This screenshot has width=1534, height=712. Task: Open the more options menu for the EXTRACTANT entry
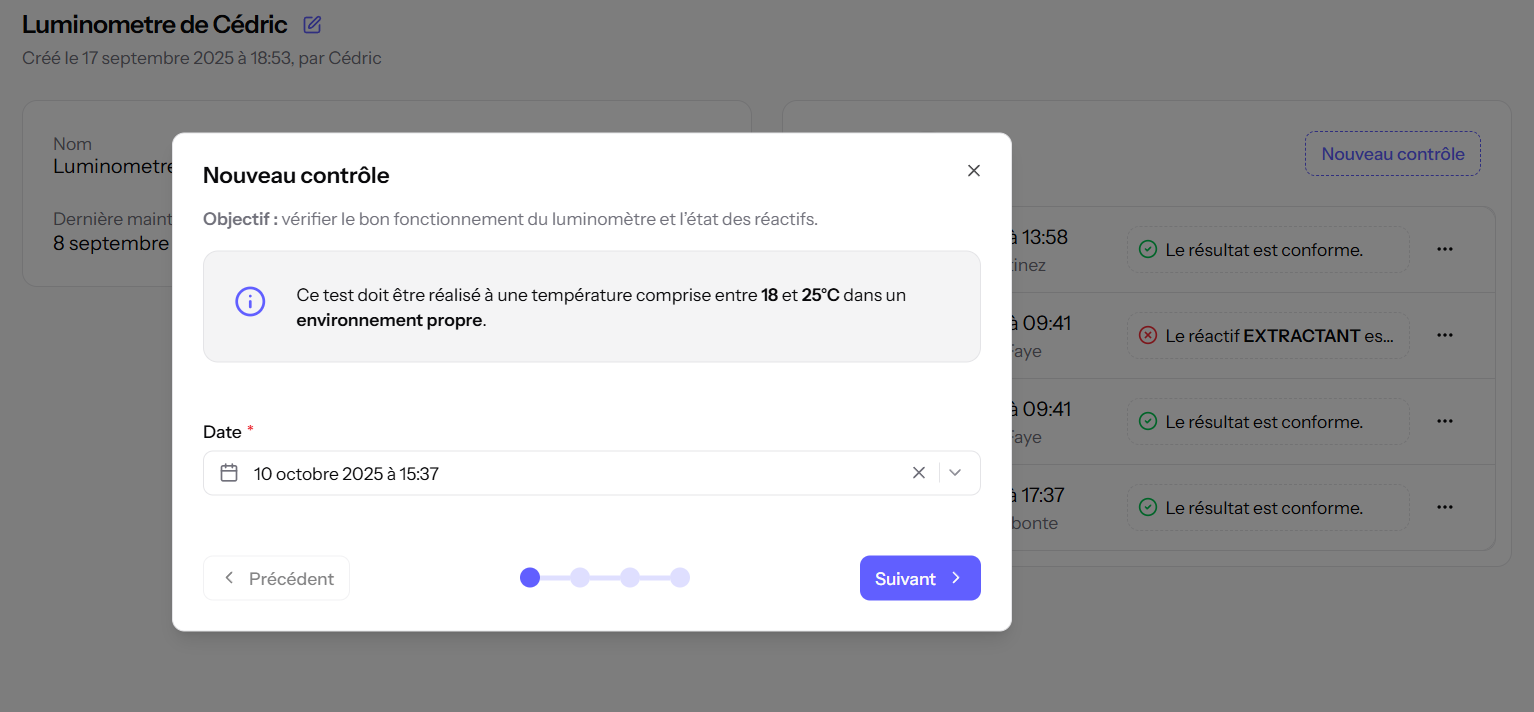pyautogui.click(x=1444, y=336)
